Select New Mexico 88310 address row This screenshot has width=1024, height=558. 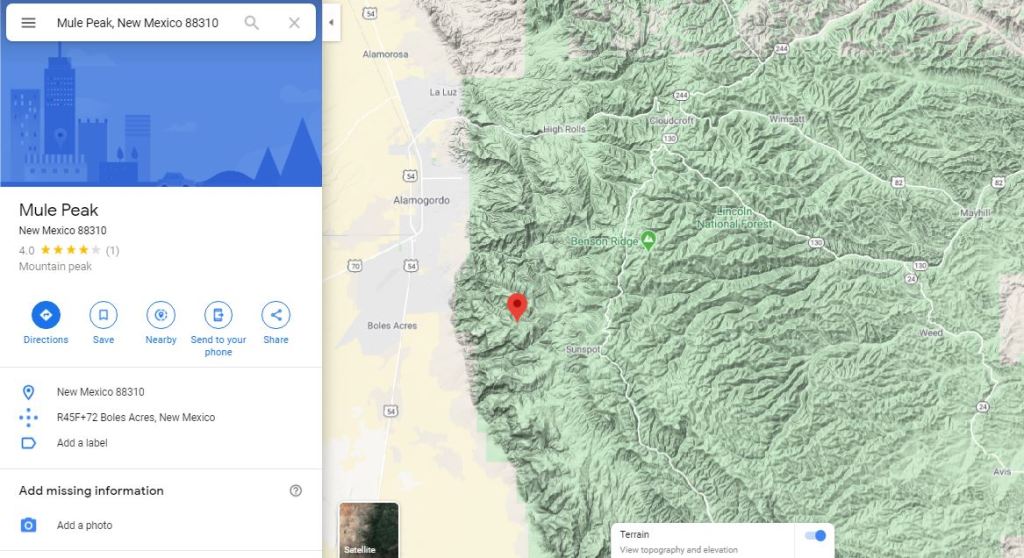click(161, 392)
